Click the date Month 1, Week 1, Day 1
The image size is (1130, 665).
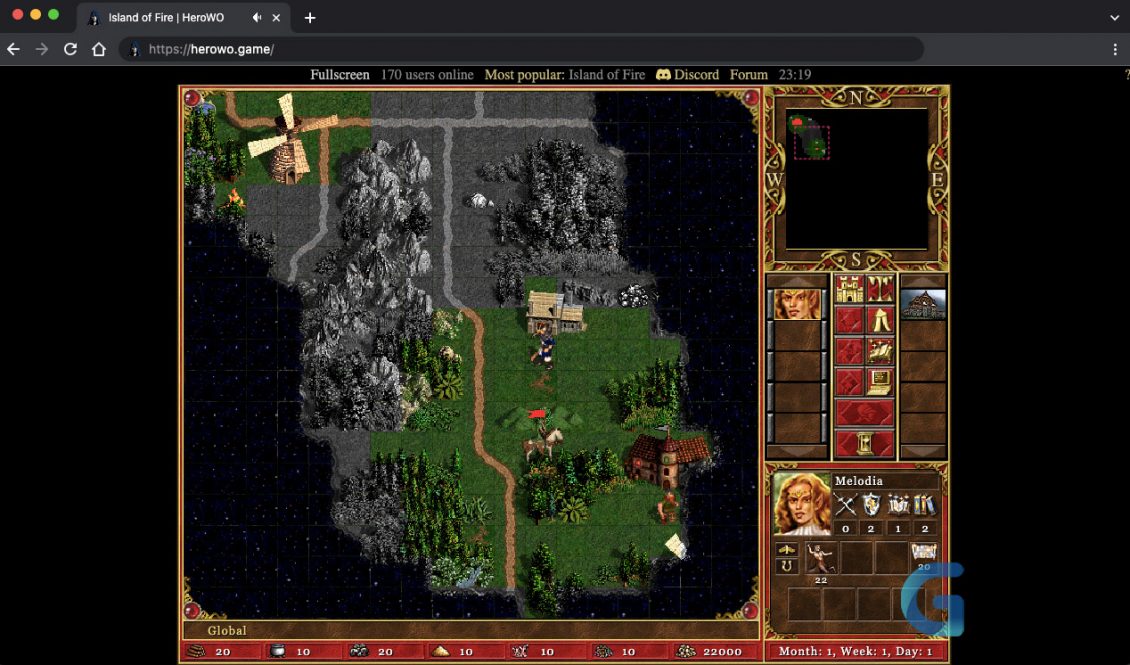855,651
